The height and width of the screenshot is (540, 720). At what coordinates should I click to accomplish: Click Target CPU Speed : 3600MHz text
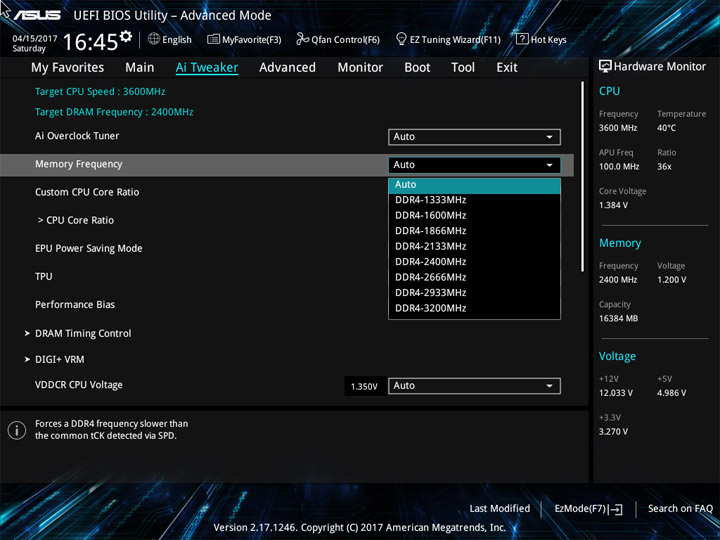tap(100, 92)
